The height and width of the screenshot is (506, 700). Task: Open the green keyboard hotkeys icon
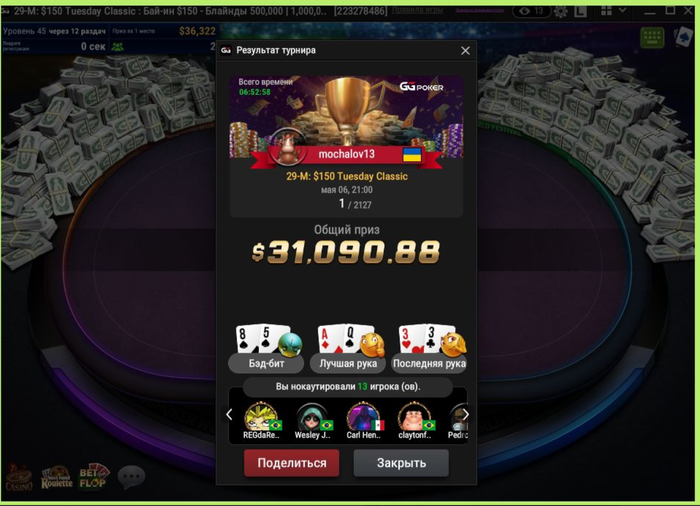[652, 38]
